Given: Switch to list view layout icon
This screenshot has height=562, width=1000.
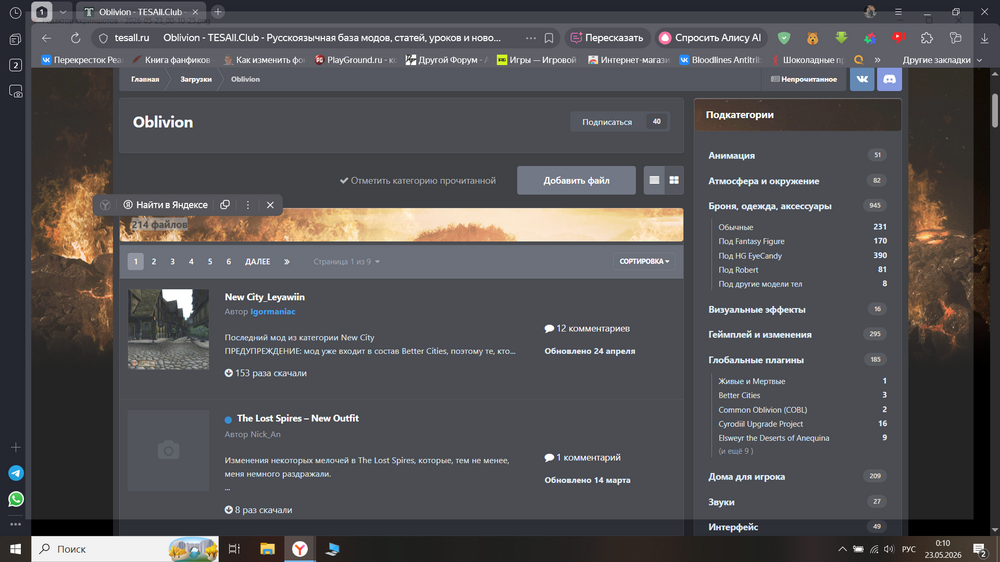Looking at the screenshot, I should click(654, 181).
